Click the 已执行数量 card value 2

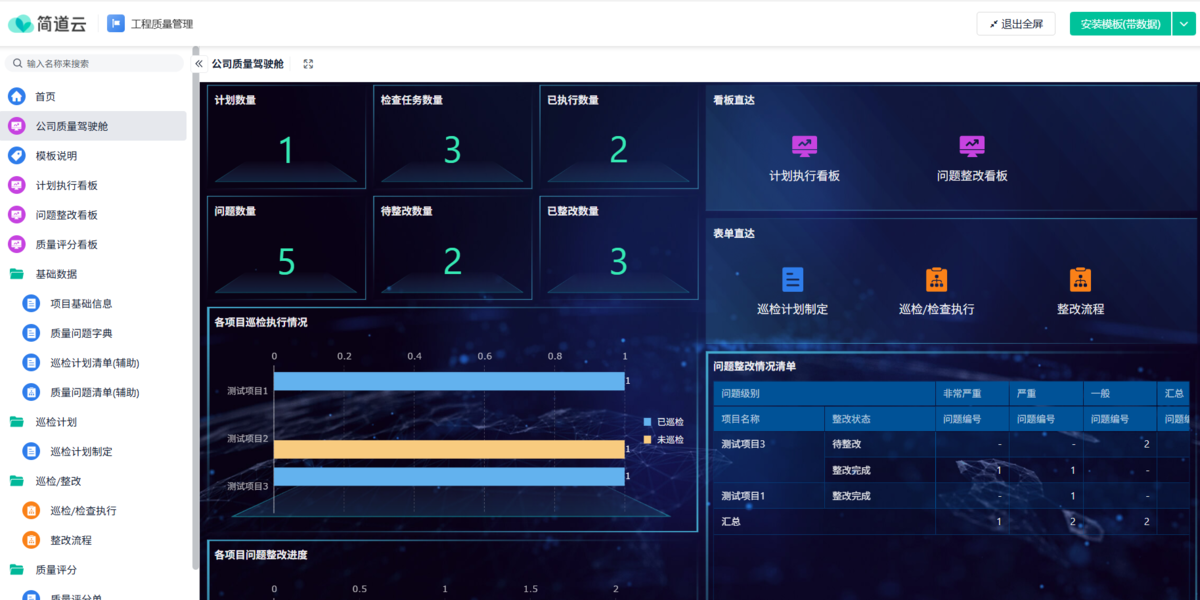[x=618, y=150]
